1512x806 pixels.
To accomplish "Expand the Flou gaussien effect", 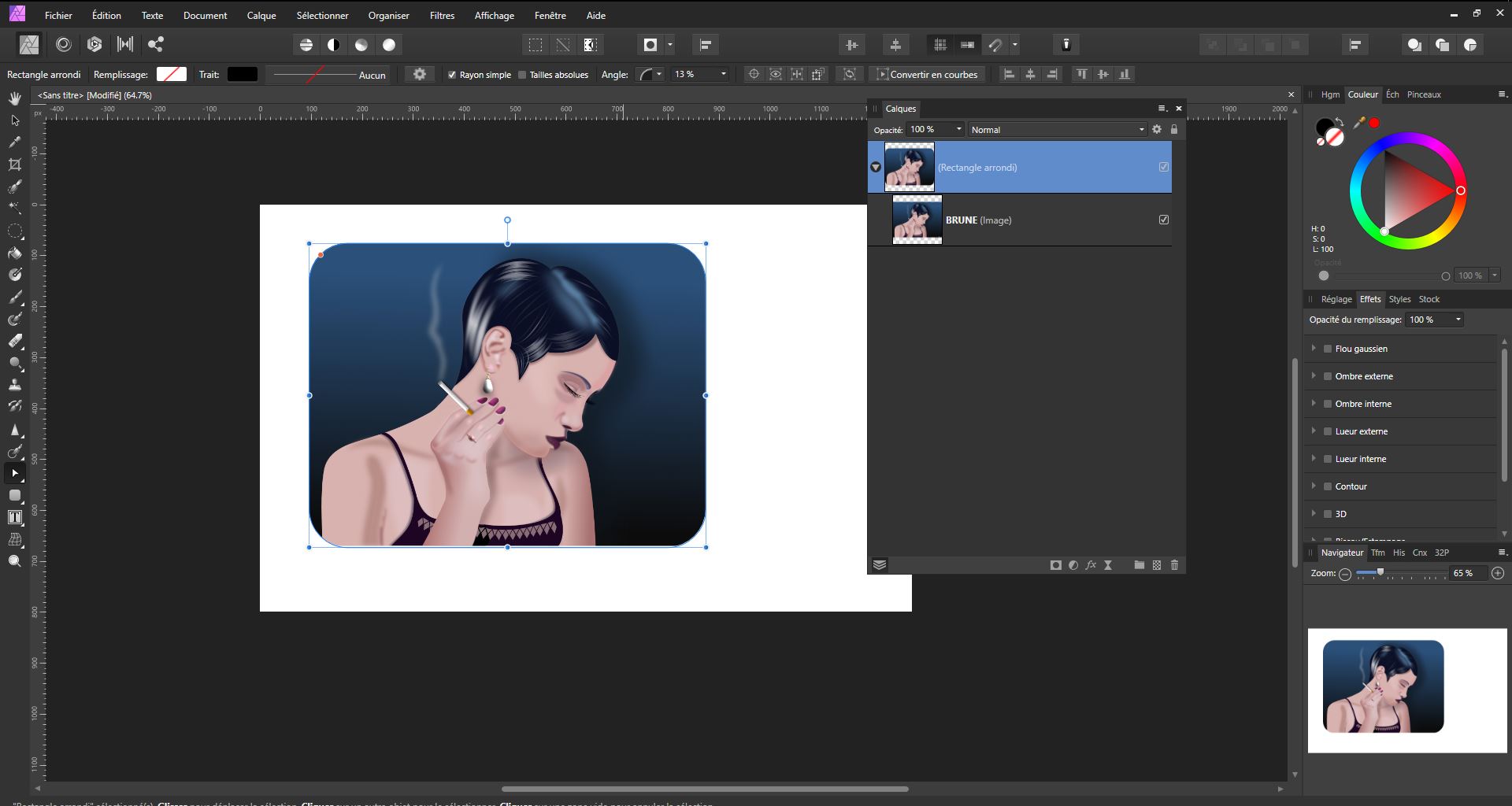I will [x=1314, y=349].
